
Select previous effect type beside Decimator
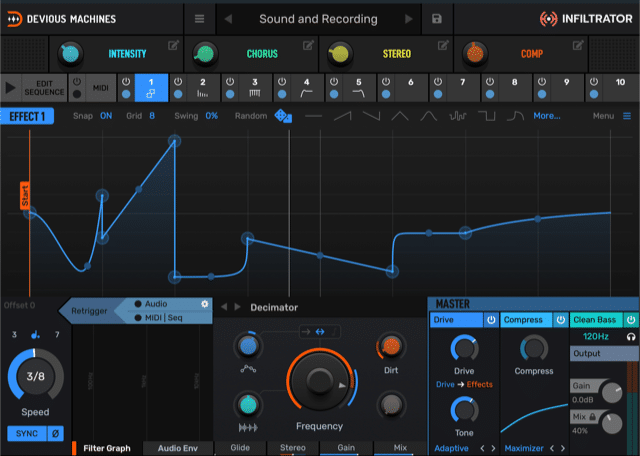tap(224, 307)
